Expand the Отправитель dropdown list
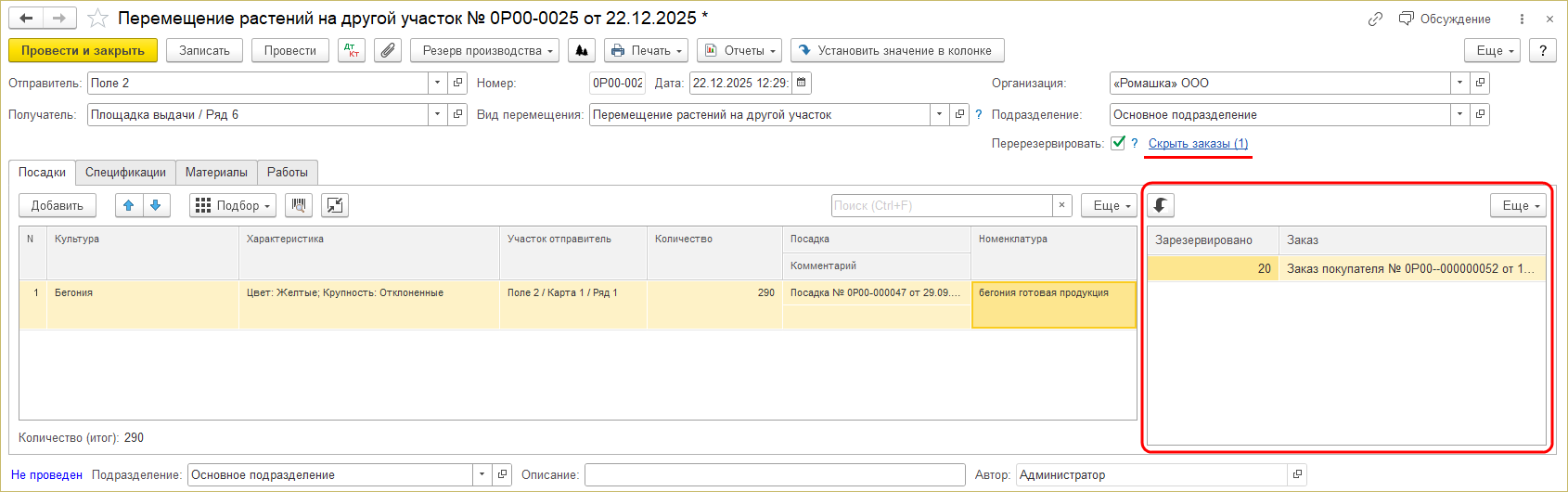 (x=438, y=83)
